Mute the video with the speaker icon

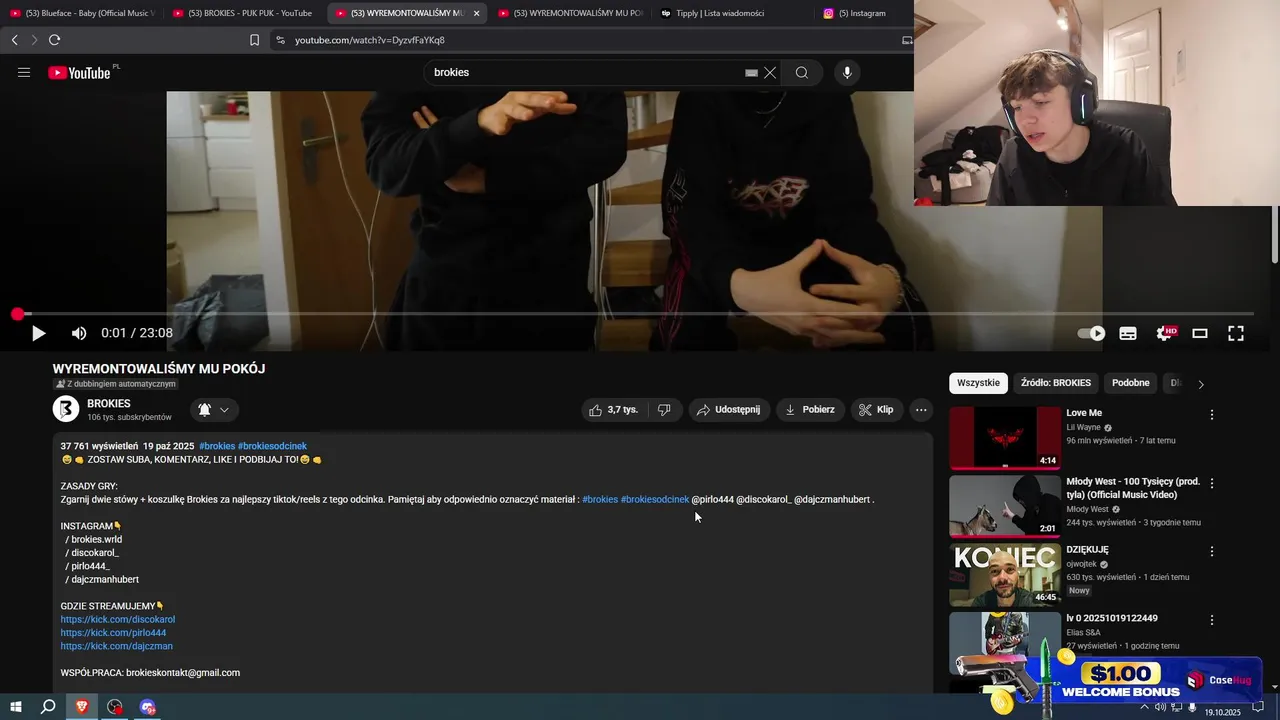tap(79, 333)
